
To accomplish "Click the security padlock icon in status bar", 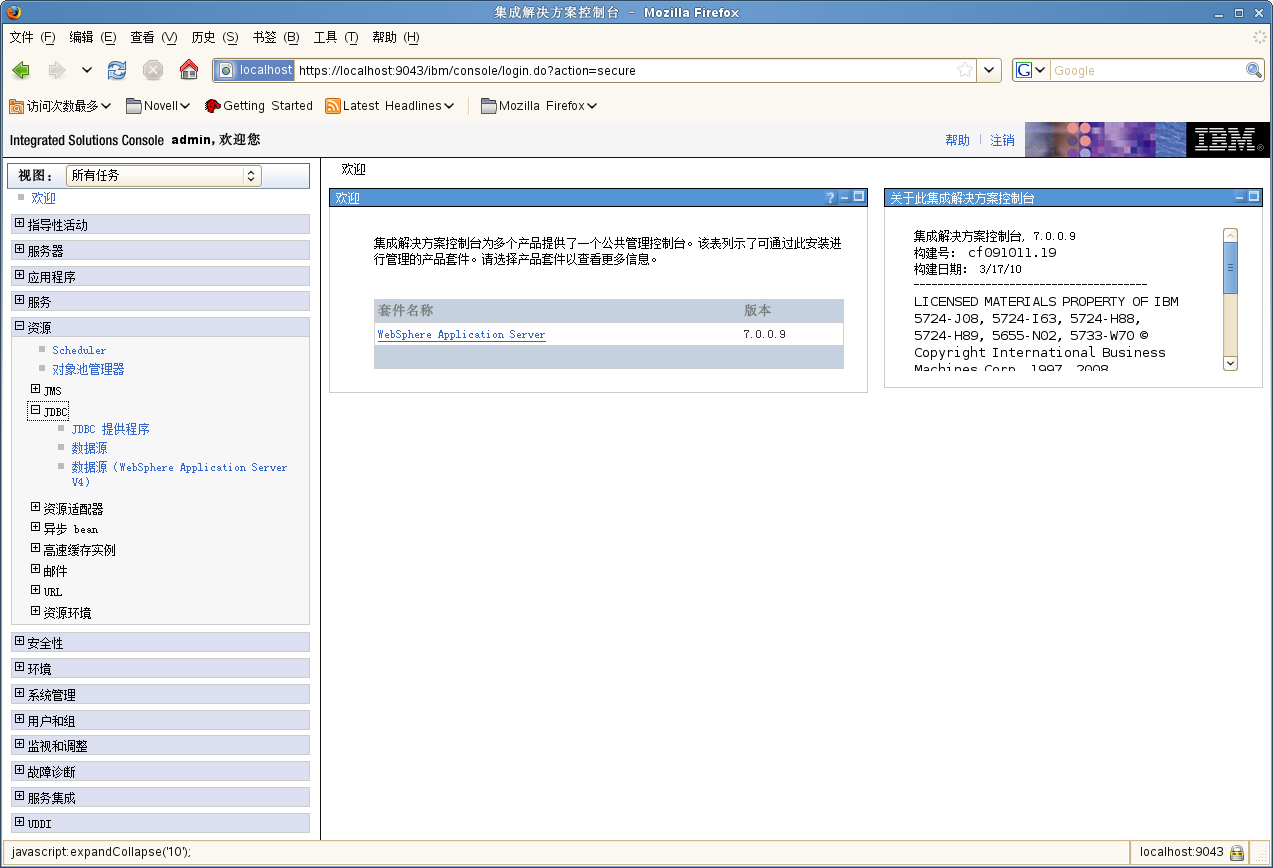I will pos(1237,853).
